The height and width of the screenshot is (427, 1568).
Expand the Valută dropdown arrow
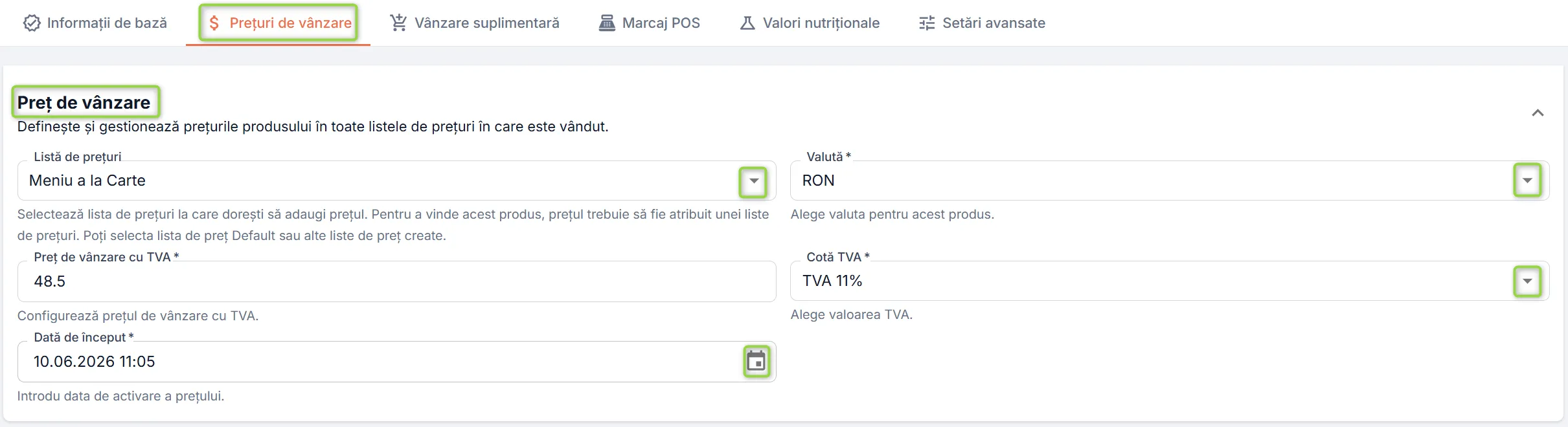pyautogui.click(x=1527, y=181)
